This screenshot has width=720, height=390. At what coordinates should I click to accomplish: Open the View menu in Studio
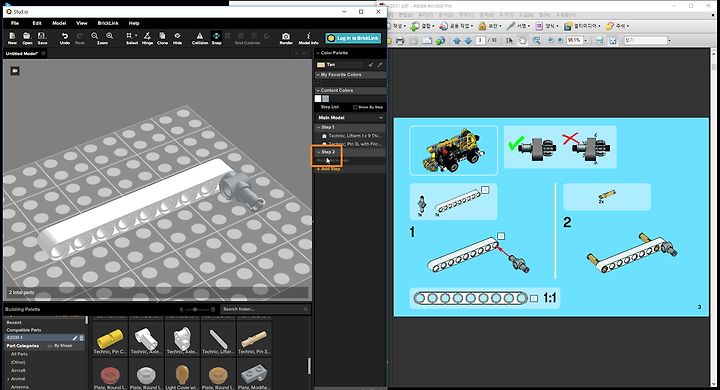click(82, 23)
